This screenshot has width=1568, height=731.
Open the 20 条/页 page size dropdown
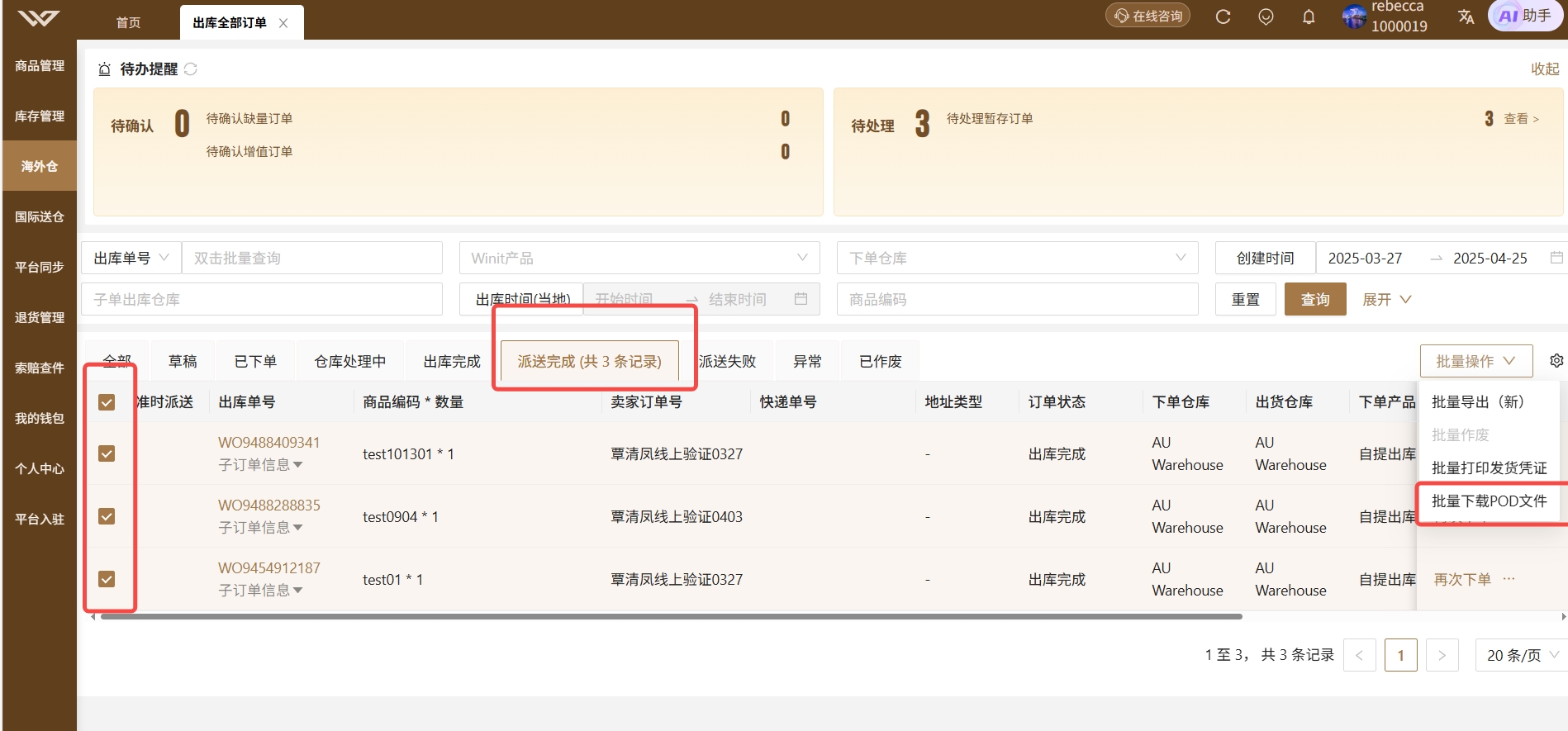(1522, 655)
